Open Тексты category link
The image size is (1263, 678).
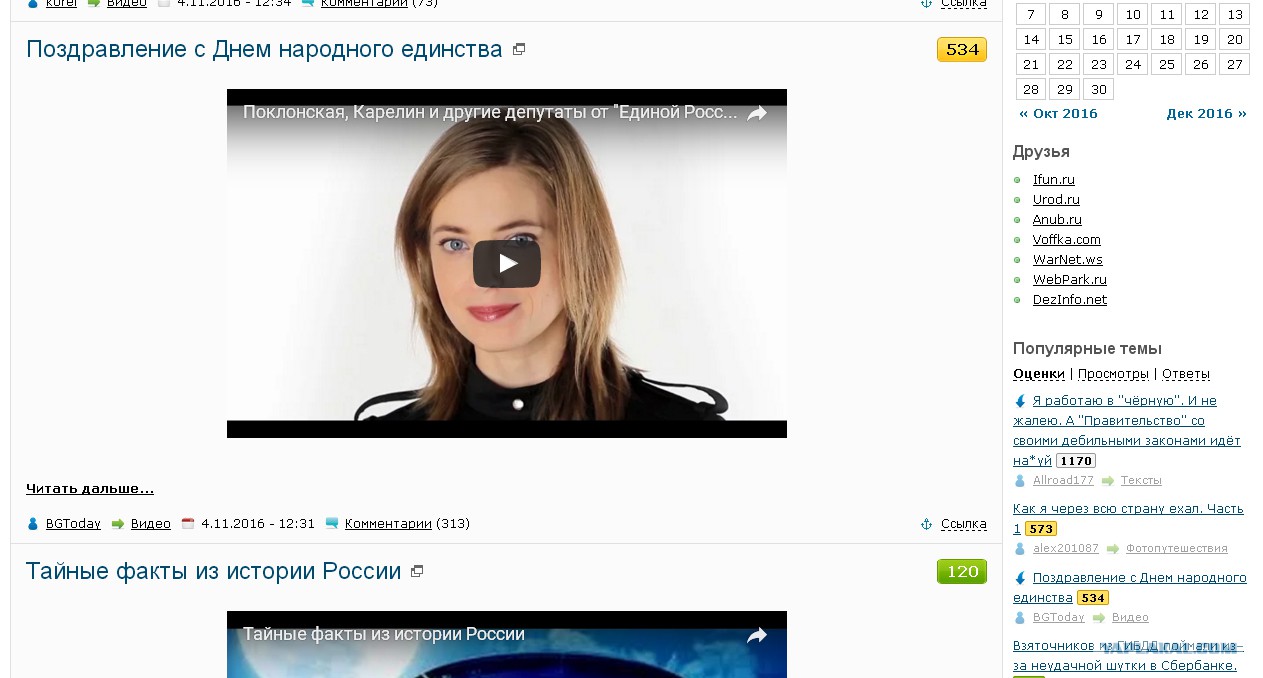click(1141, 481)
